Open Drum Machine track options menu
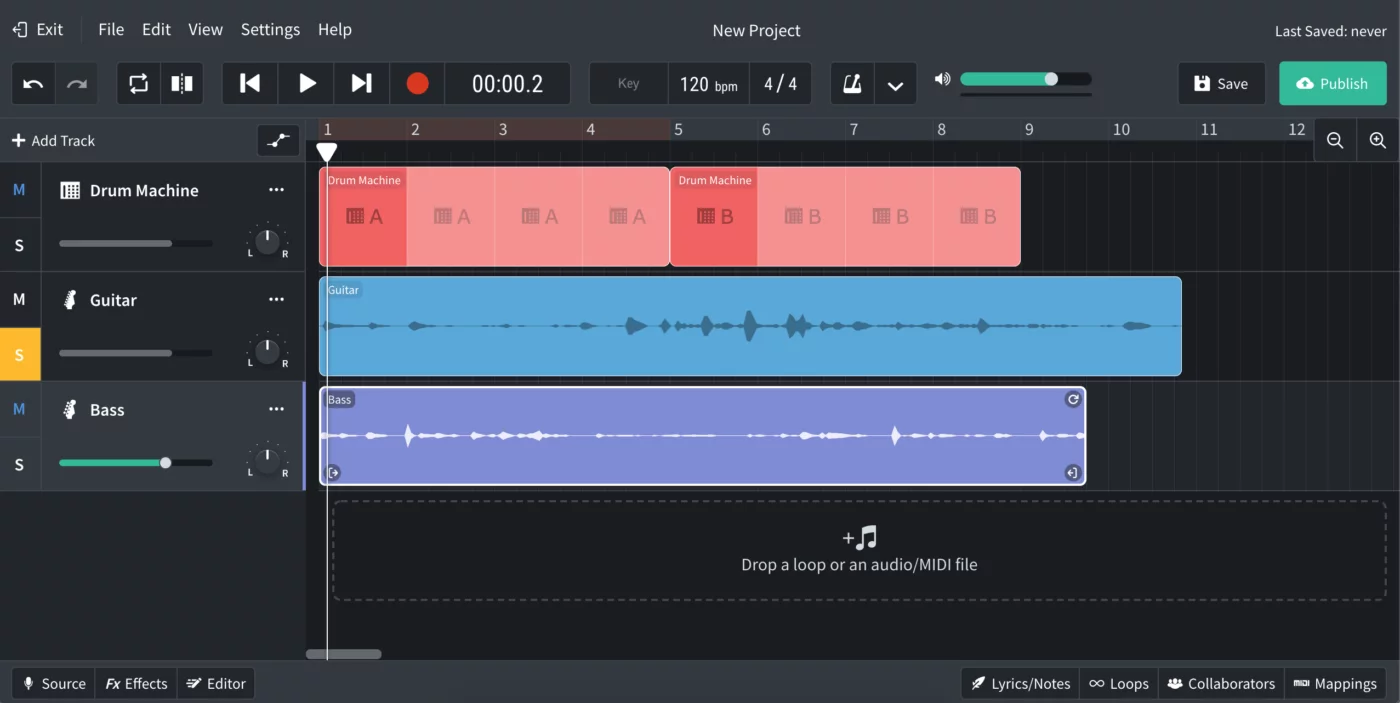 pos(276,190)
